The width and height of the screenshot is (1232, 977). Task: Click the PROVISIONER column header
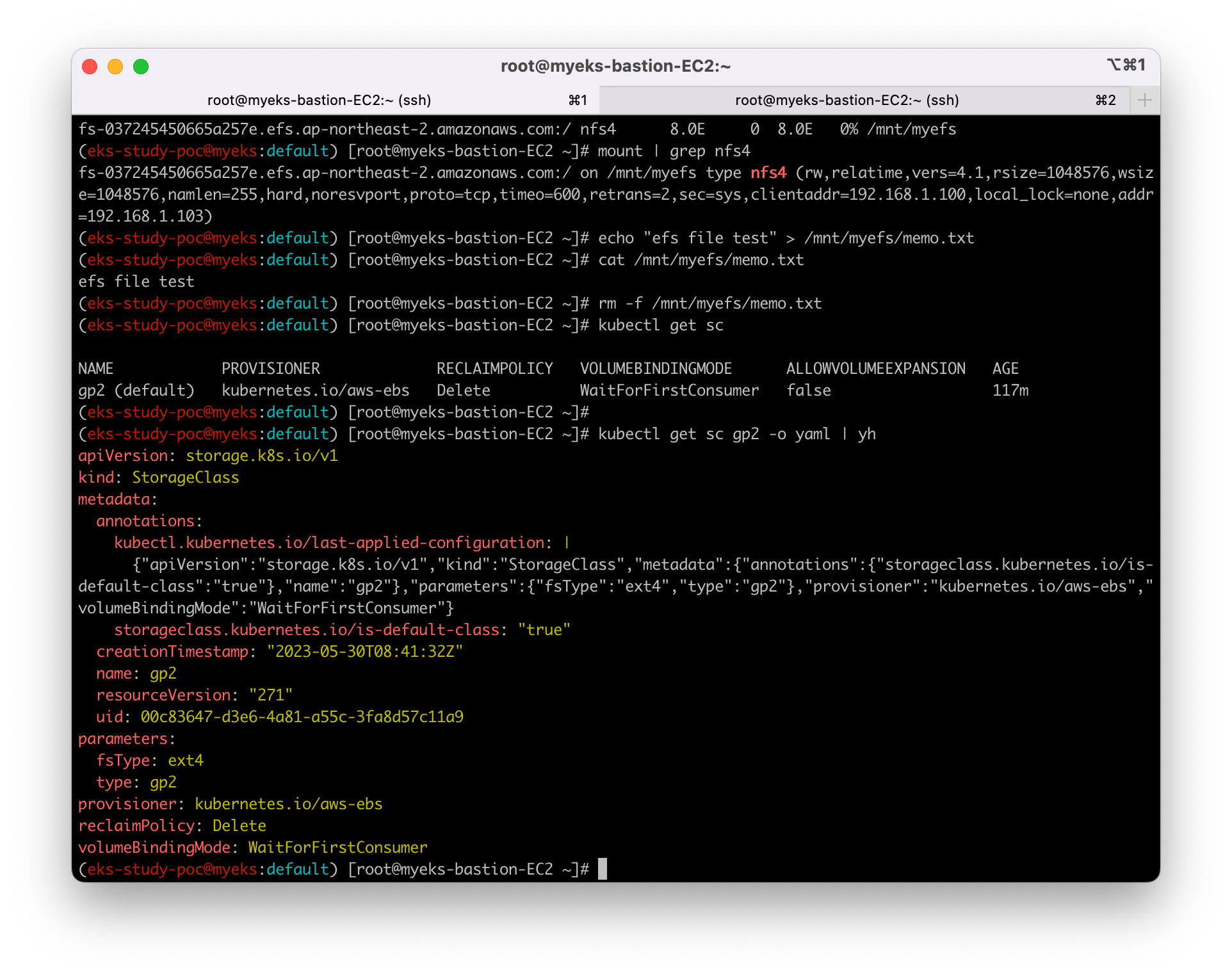pos(270,369)
